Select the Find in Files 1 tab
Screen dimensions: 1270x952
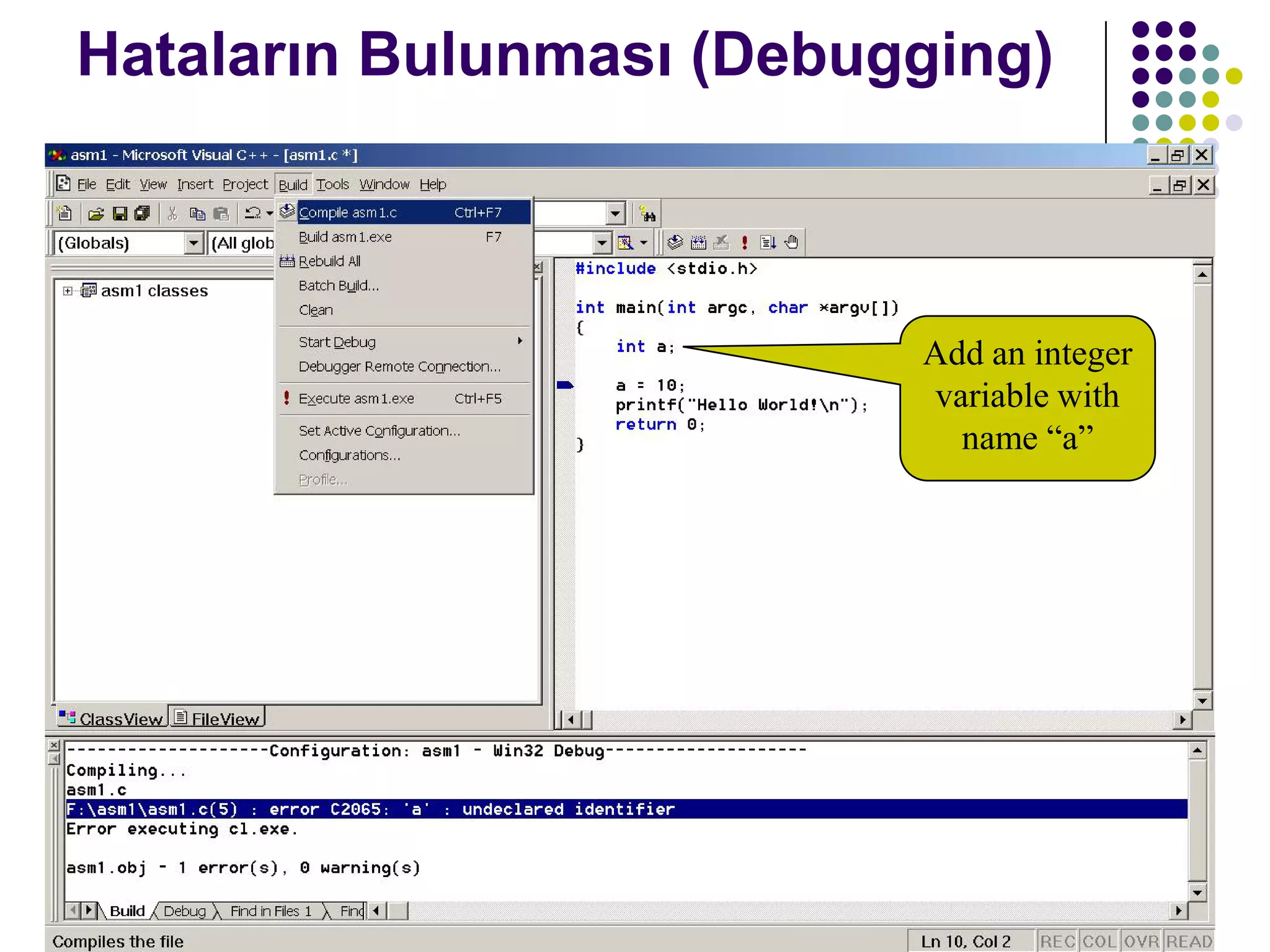click(271, 911)
